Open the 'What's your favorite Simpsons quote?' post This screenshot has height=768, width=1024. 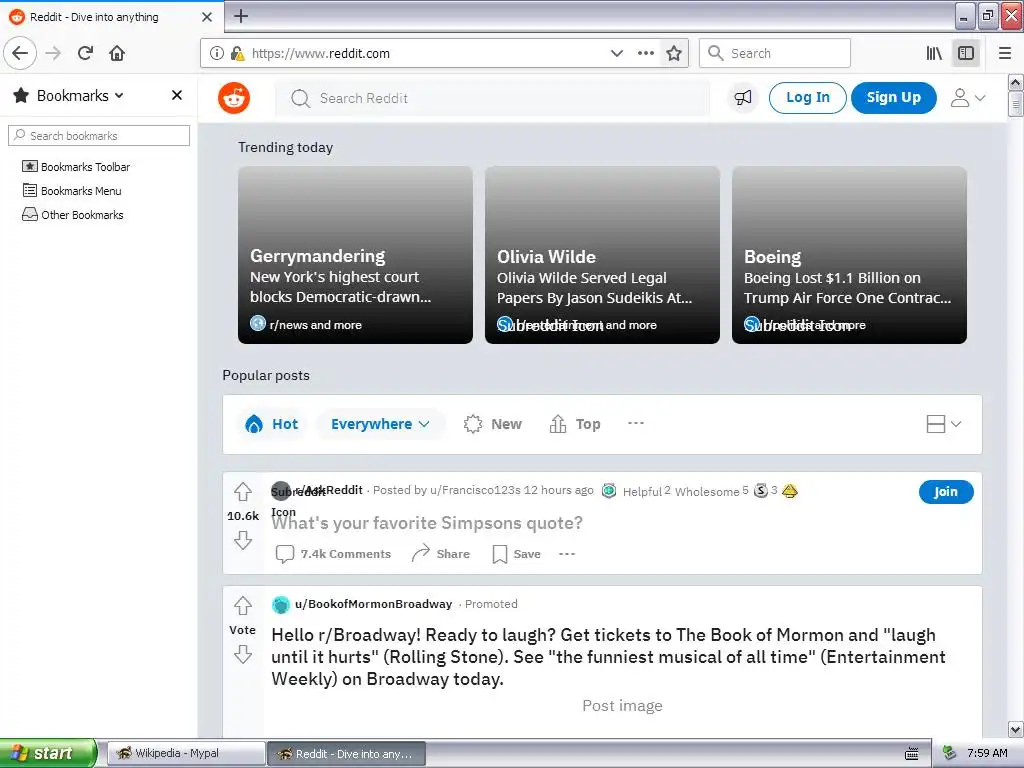point(427,523)
